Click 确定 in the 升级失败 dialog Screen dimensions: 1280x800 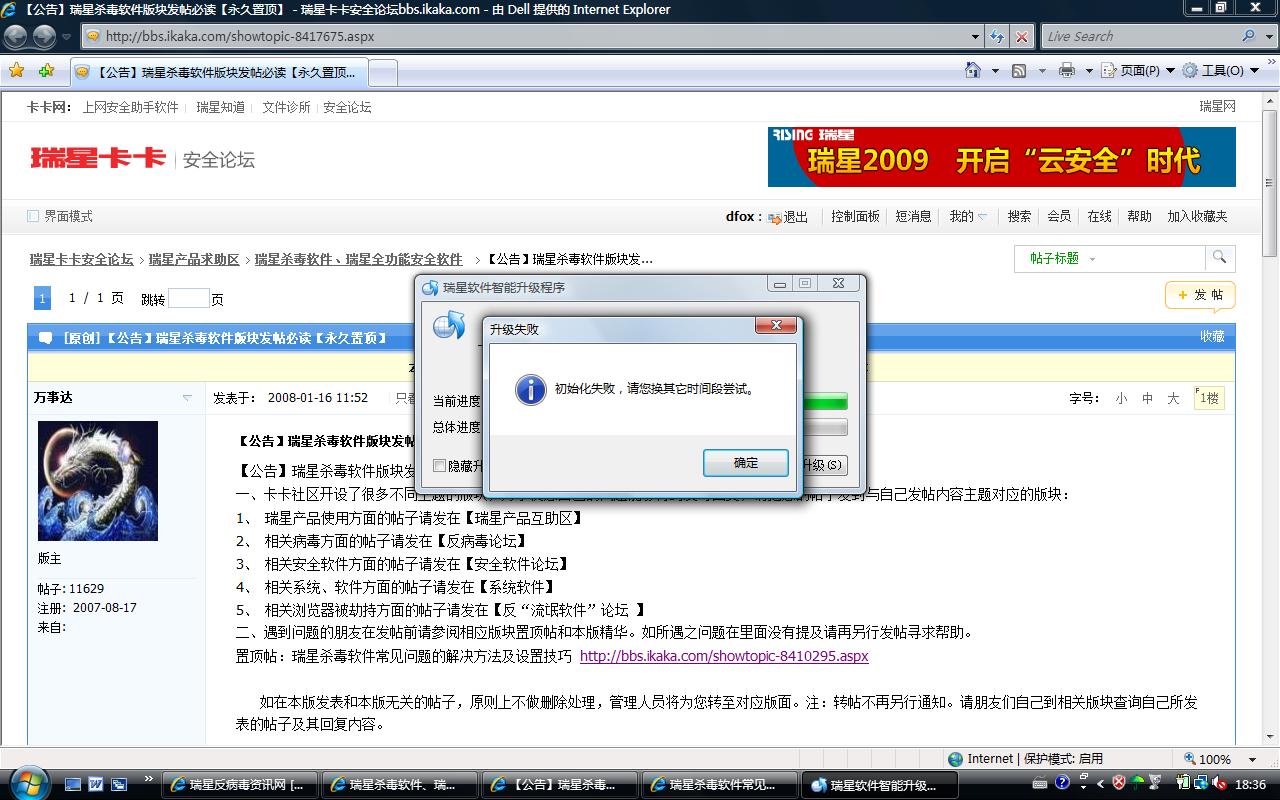(746, 463)
